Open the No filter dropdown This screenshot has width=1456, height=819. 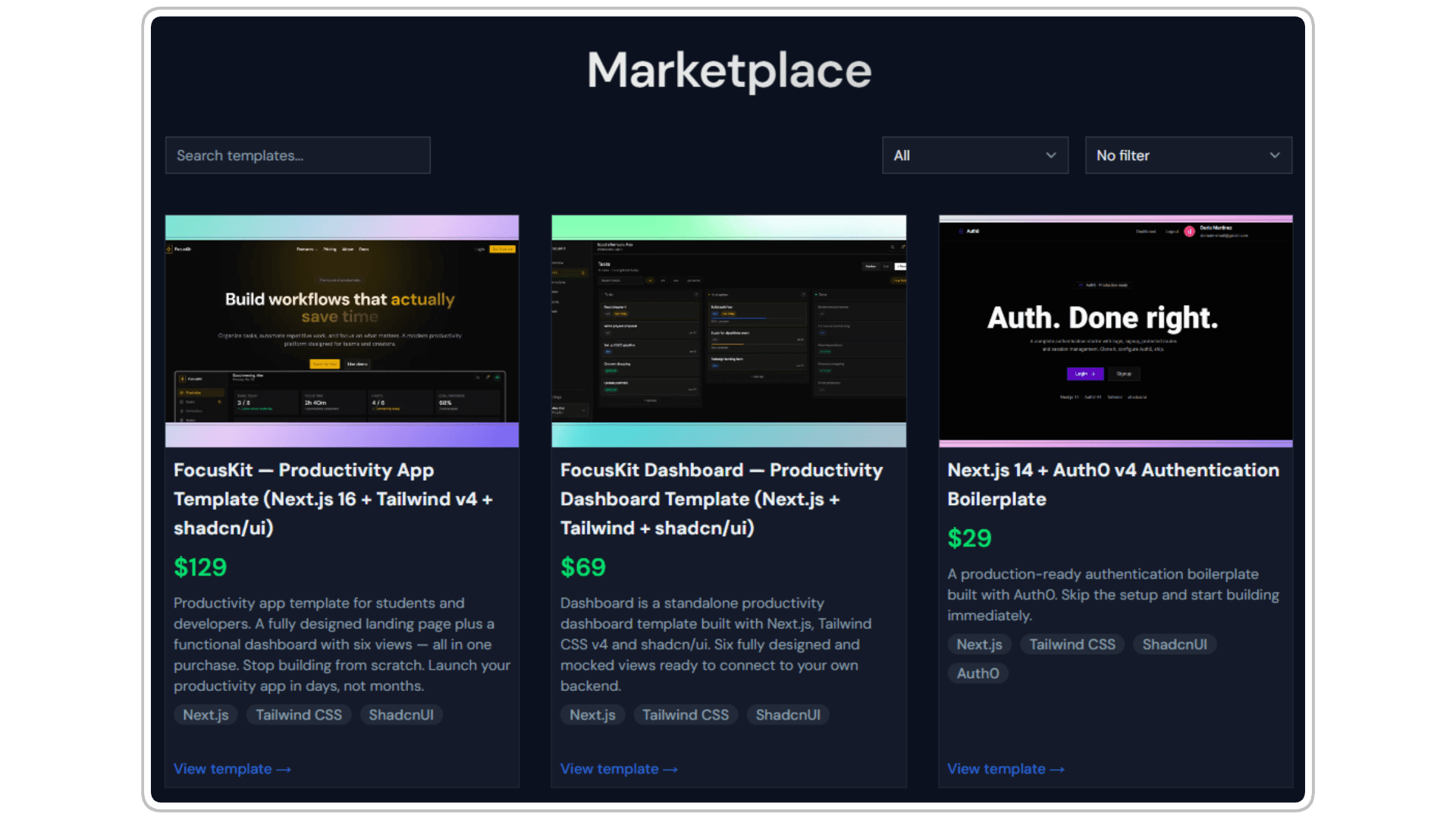1188,155
